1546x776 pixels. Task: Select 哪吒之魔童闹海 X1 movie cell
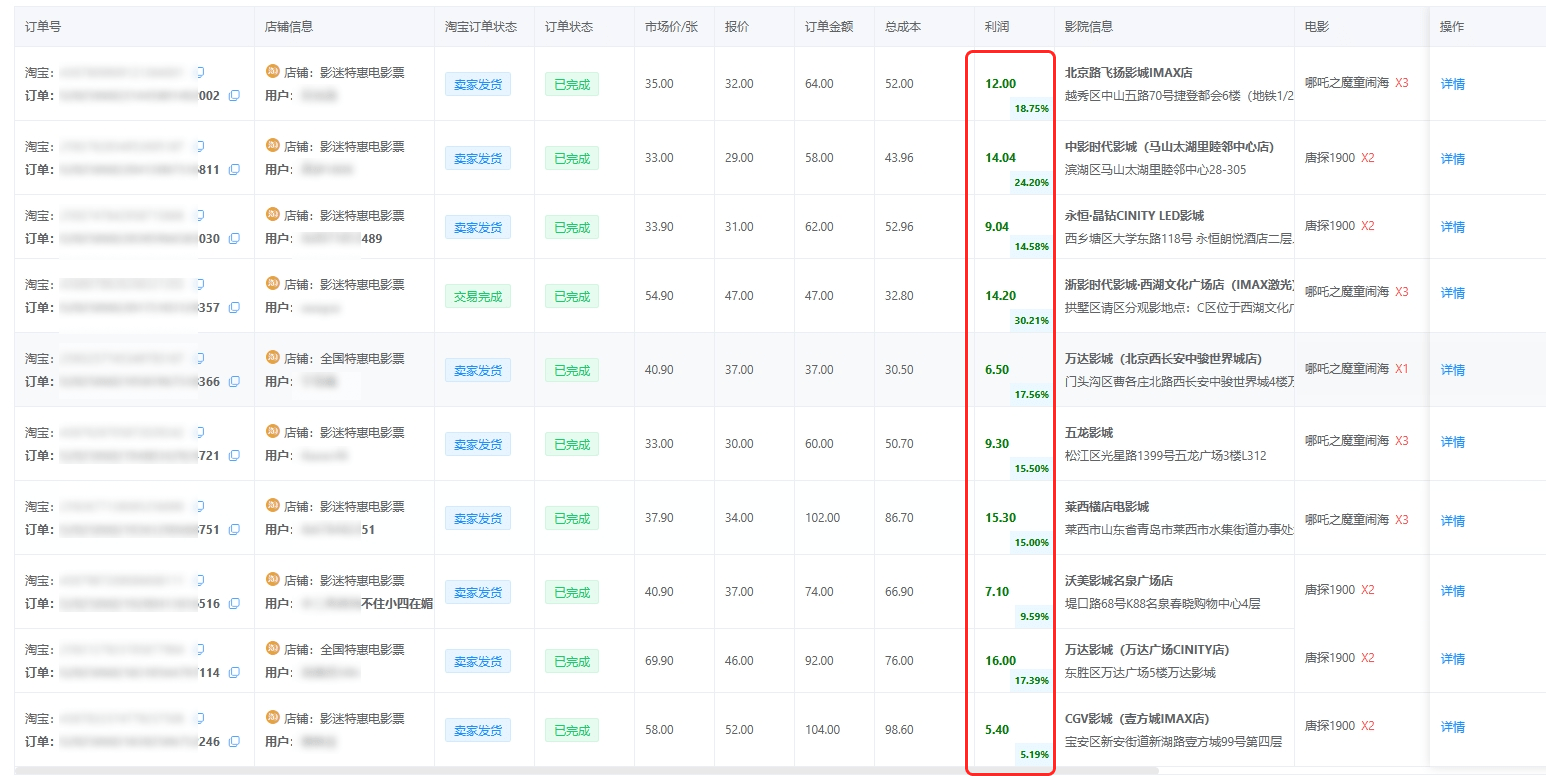click(x=1356, y=369)
